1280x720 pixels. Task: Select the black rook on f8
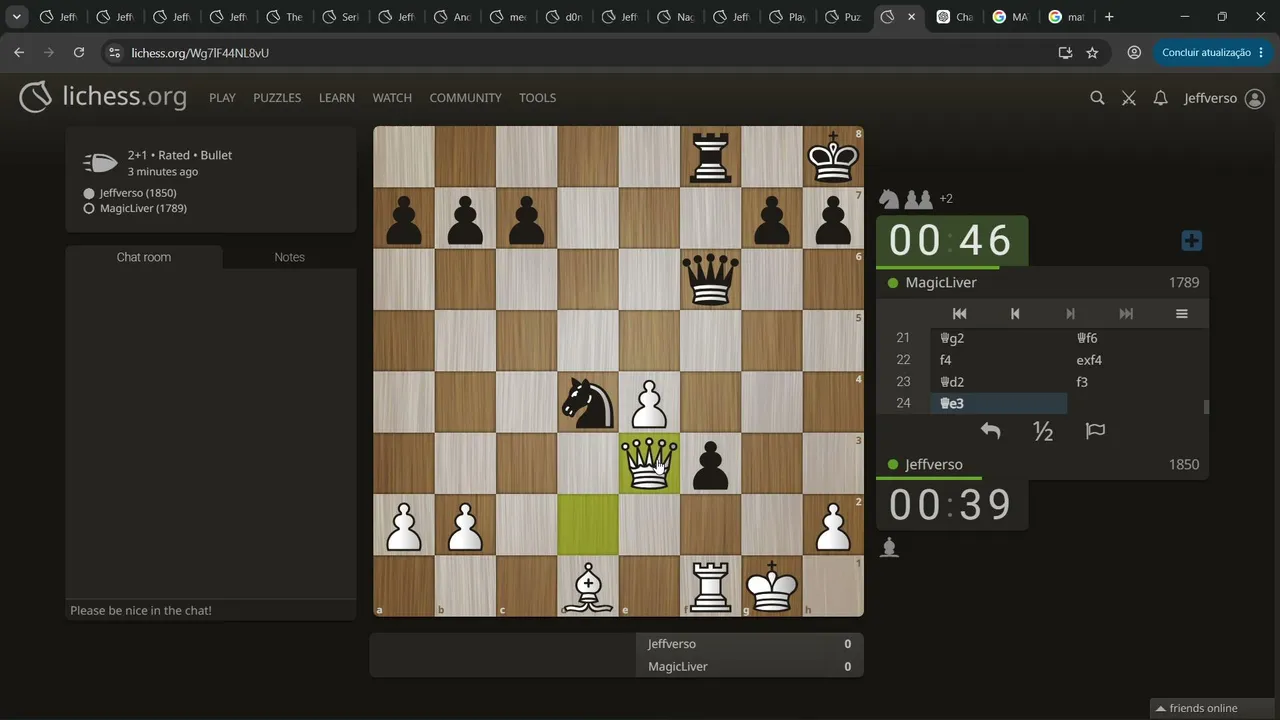(x=710, y=157)
